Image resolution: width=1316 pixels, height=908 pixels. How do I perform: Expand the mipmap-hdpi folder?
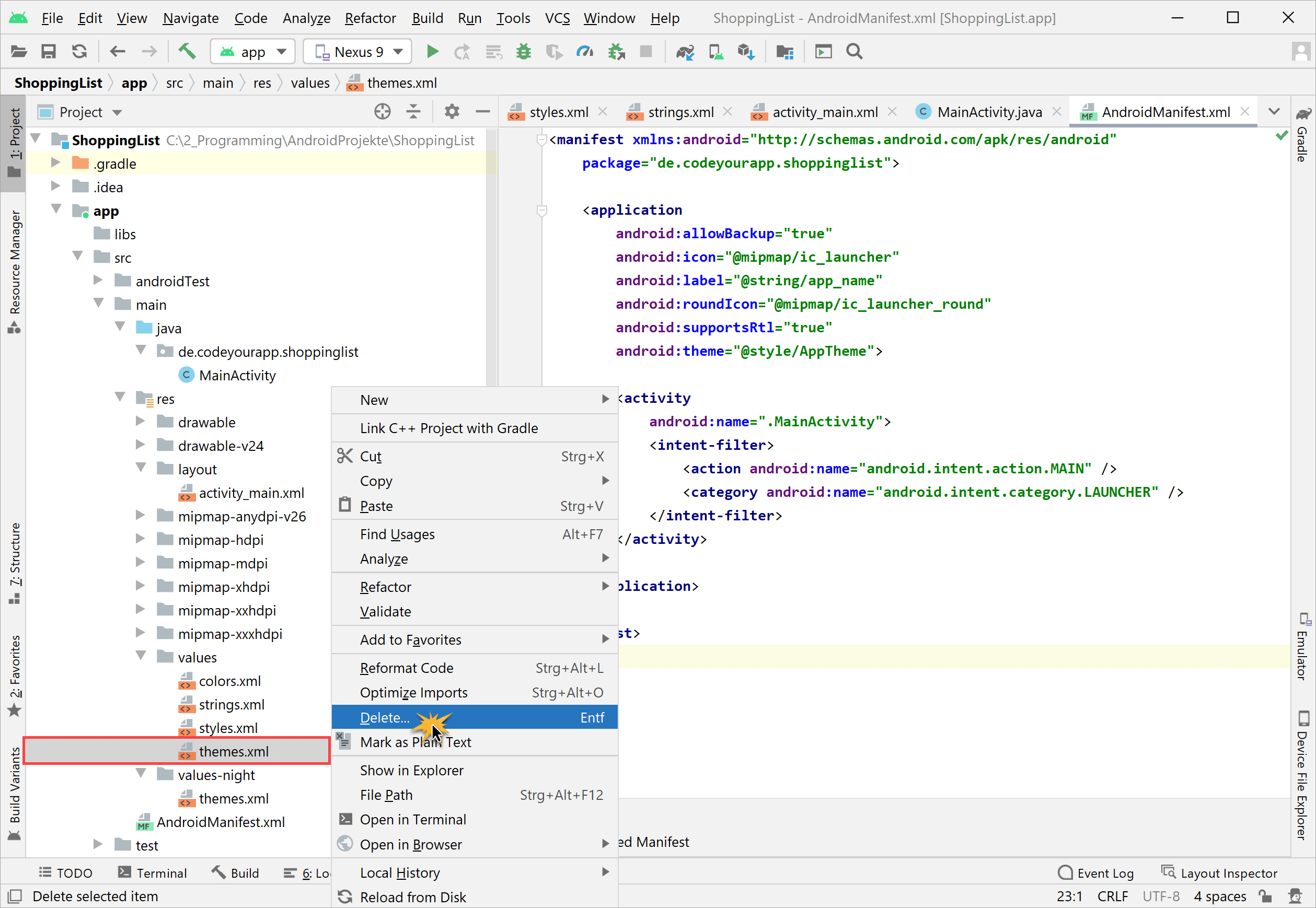coord(140,539)
